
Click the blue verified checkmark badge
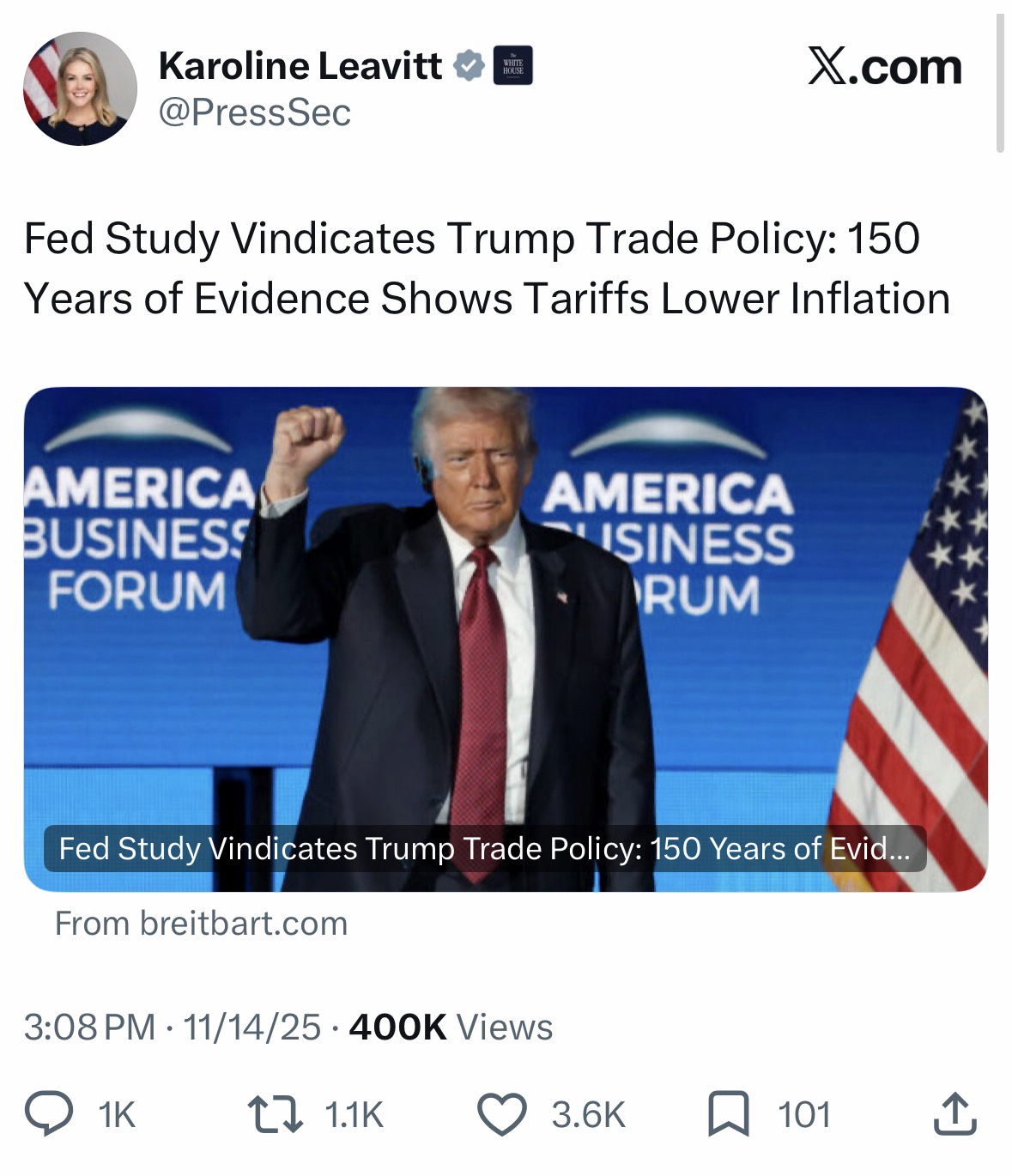click(469, 66)
